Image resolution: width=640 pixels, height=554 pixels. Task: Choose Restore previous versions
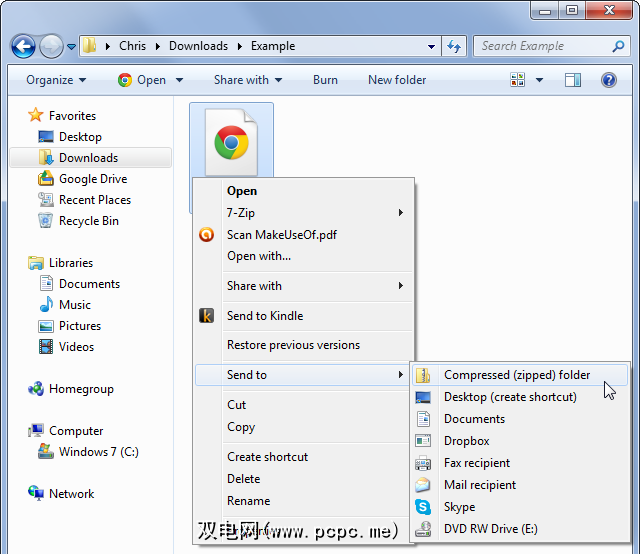point(303,345)
